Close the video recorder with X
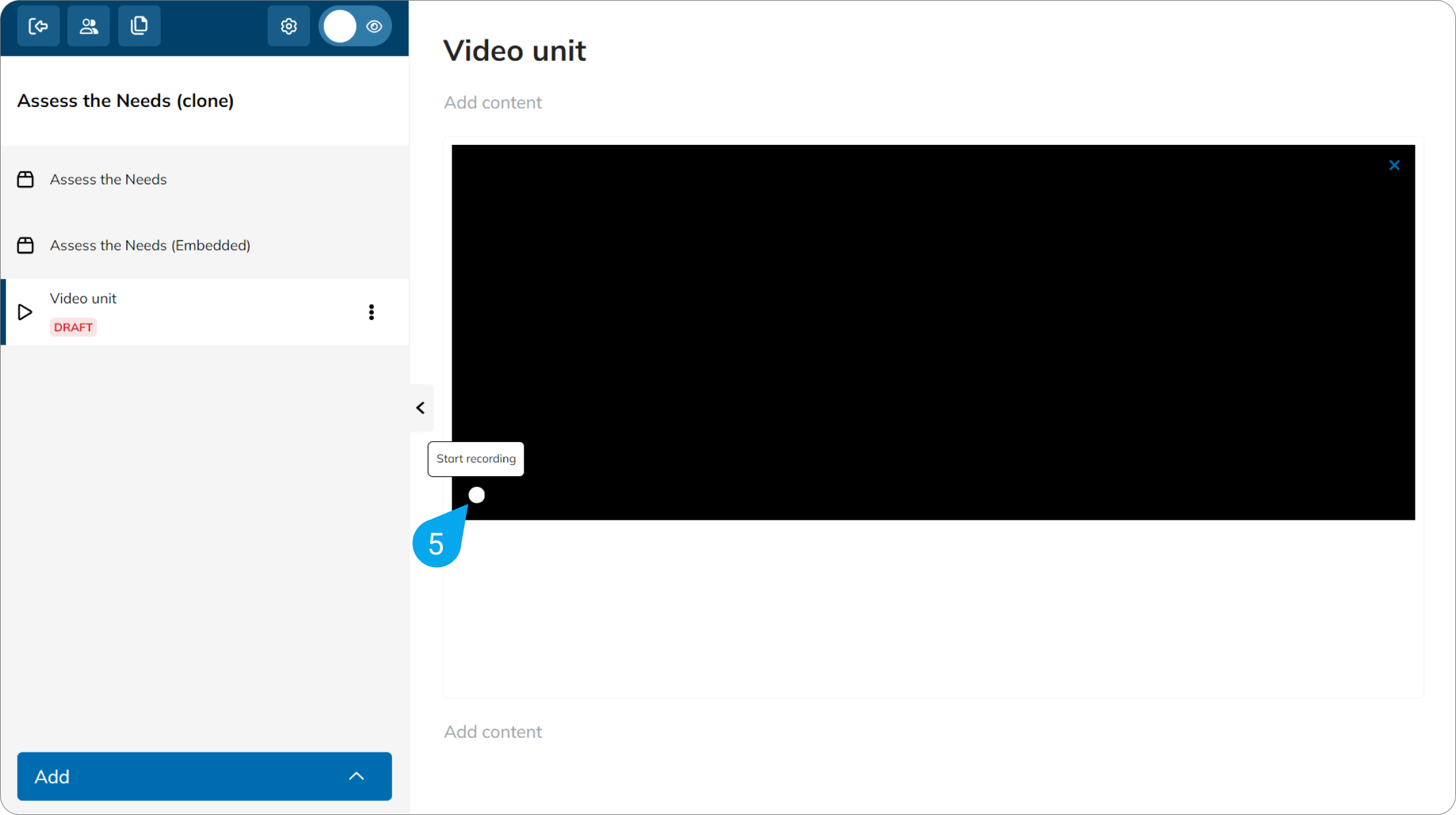 1394,166
